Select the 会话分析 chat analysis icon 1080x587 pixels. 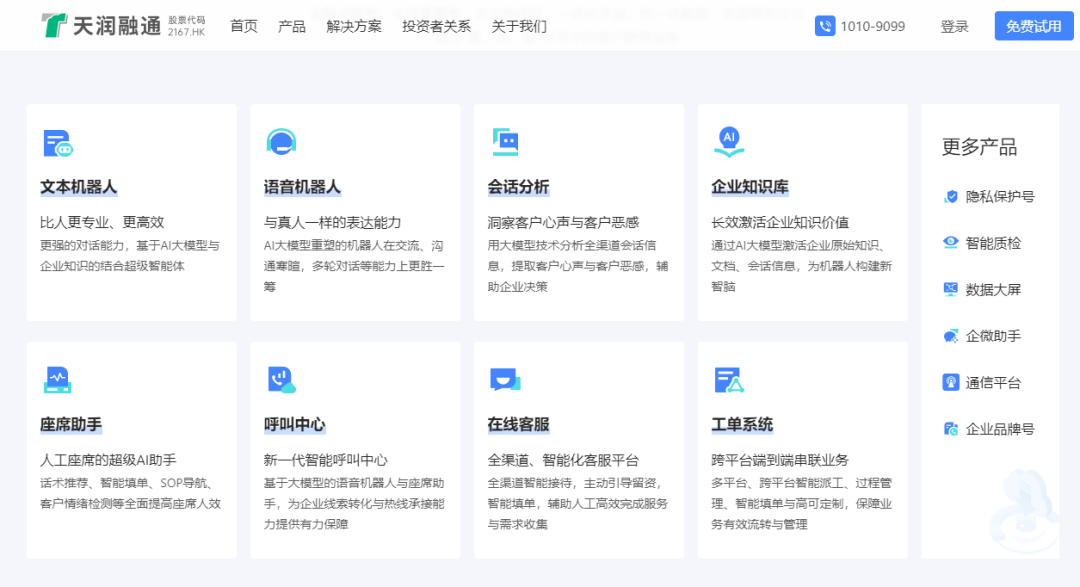coord(506,143)
